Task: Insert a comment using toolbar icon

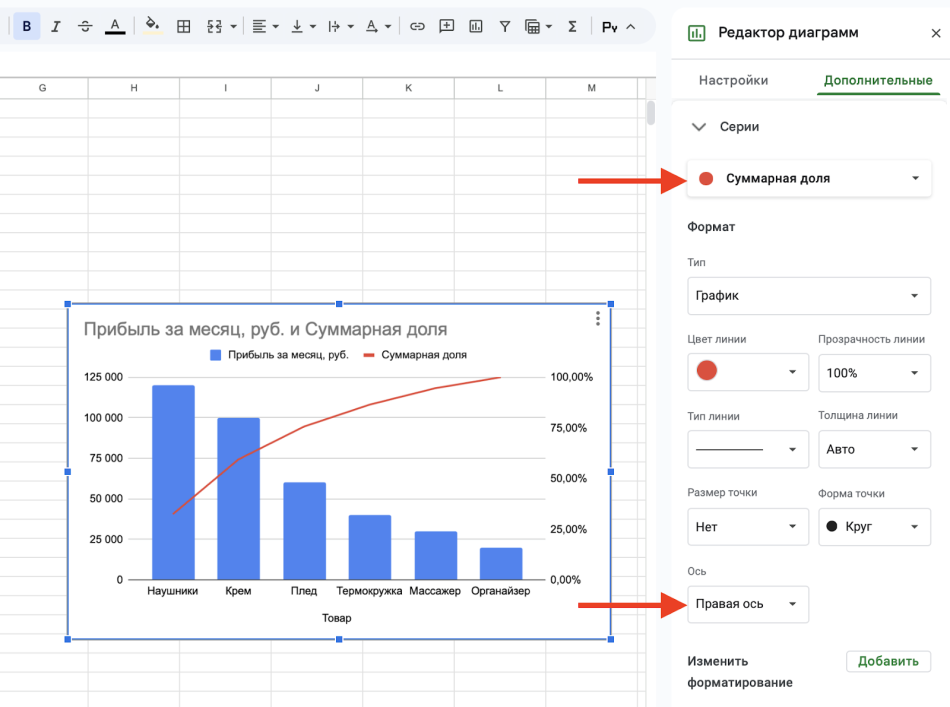Action: pyautogui.click(x=447, y=26)
